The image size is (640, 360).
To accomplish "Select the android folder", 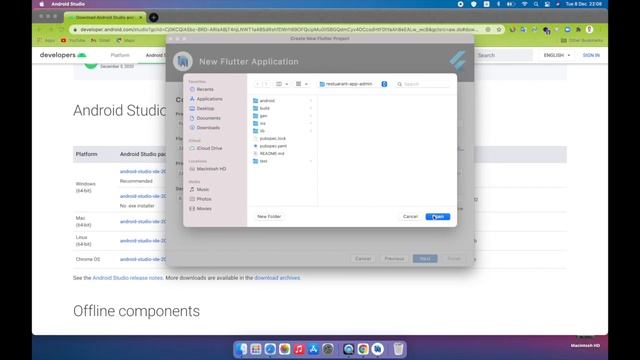I will click(x=267, y=101).
